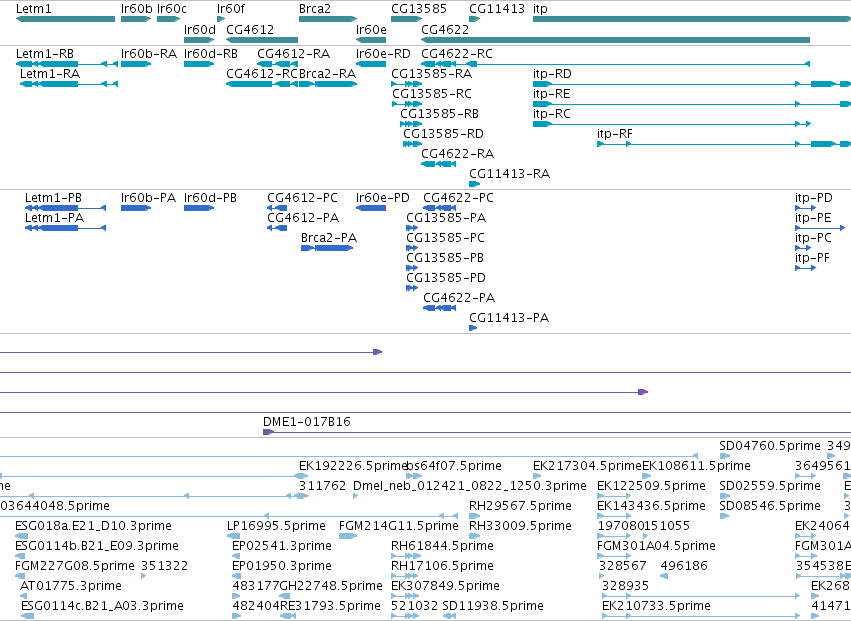Click the EK210733.5prime EST label
The width and height of the screenshot is (851, 621).
(x=657, y=605)
